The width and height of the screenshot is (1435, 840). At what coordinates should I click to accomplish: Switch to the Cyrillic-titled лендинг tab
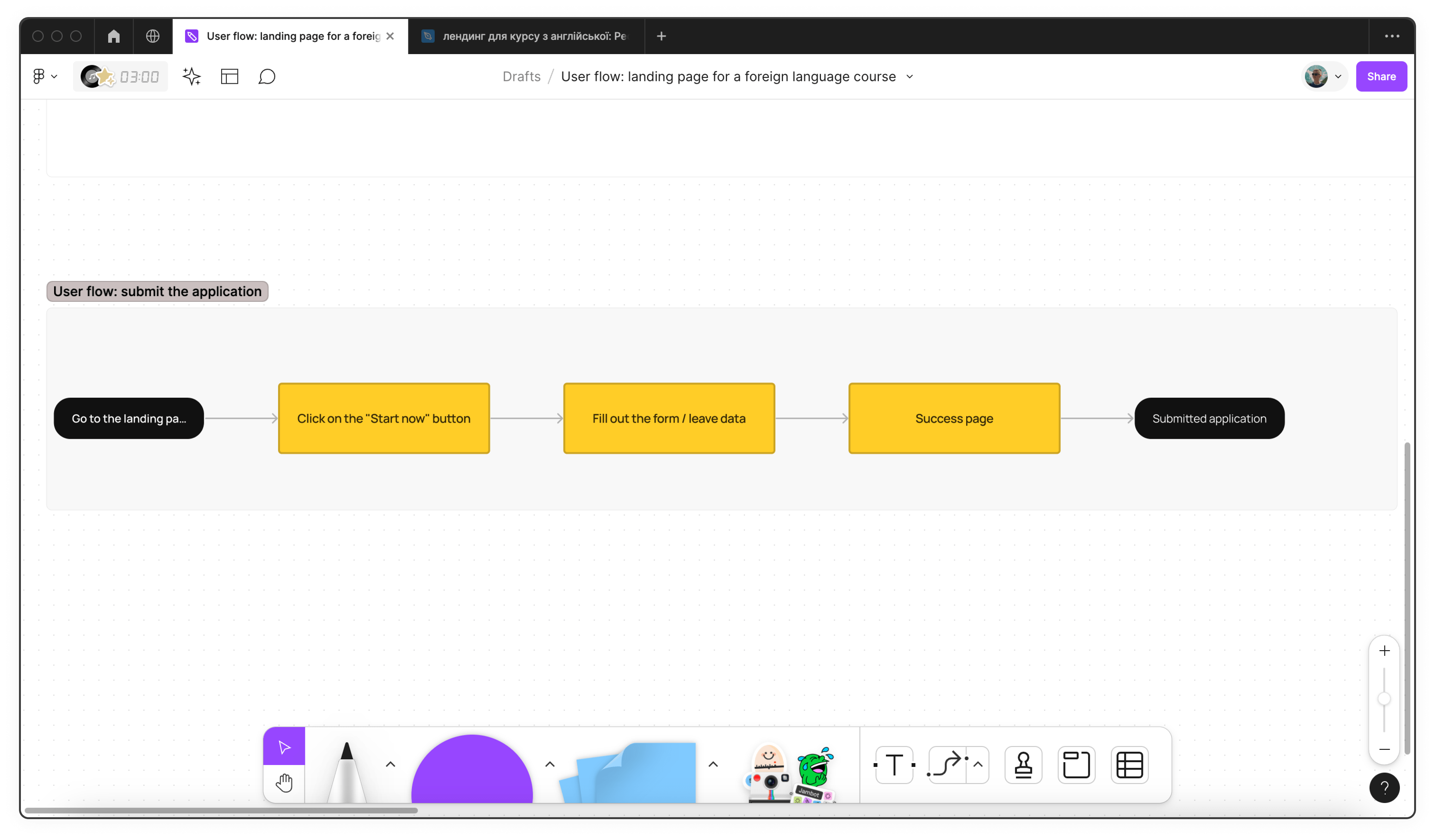point(526,36)
